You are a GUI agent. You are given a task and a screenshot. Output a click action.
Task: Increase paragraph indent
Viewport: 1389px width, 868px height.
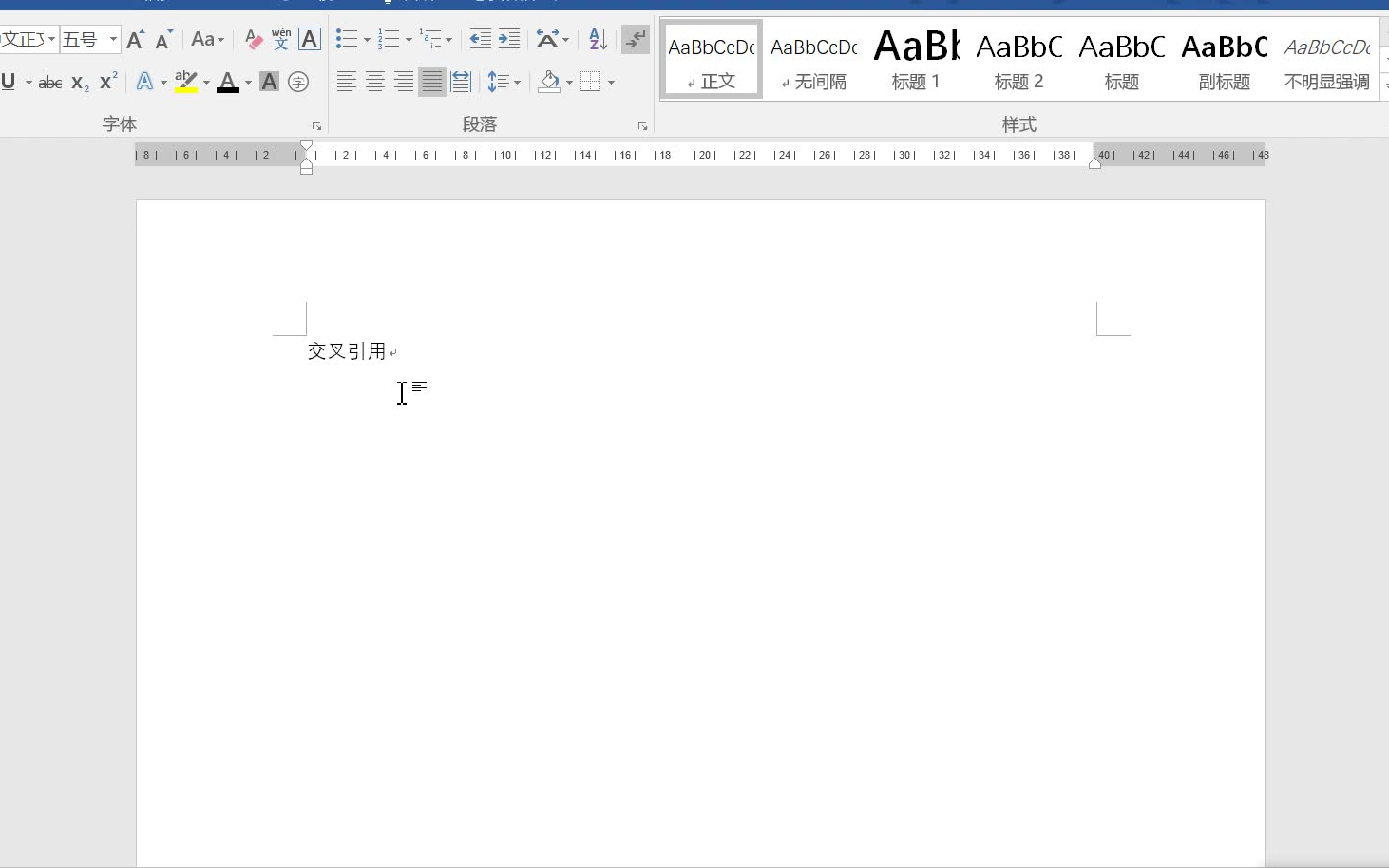click(509, 39)
